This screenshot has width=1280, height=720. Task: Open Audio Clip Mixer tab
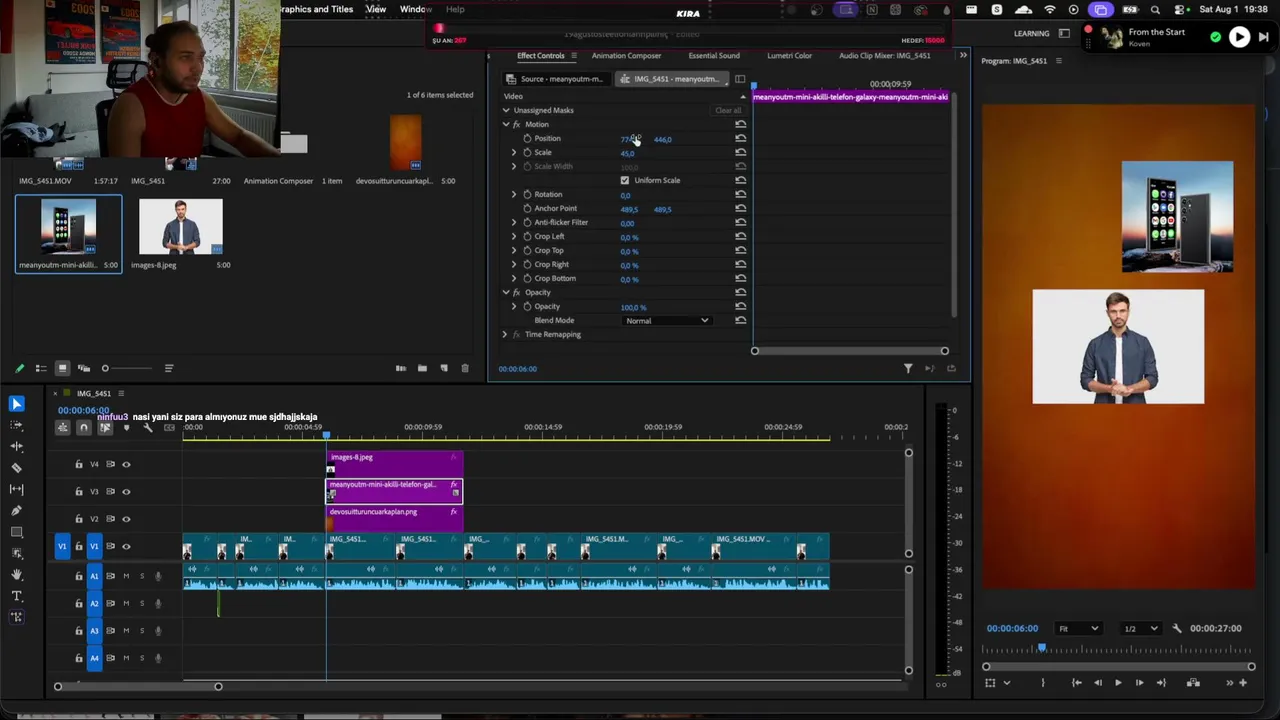coord(885,56)
